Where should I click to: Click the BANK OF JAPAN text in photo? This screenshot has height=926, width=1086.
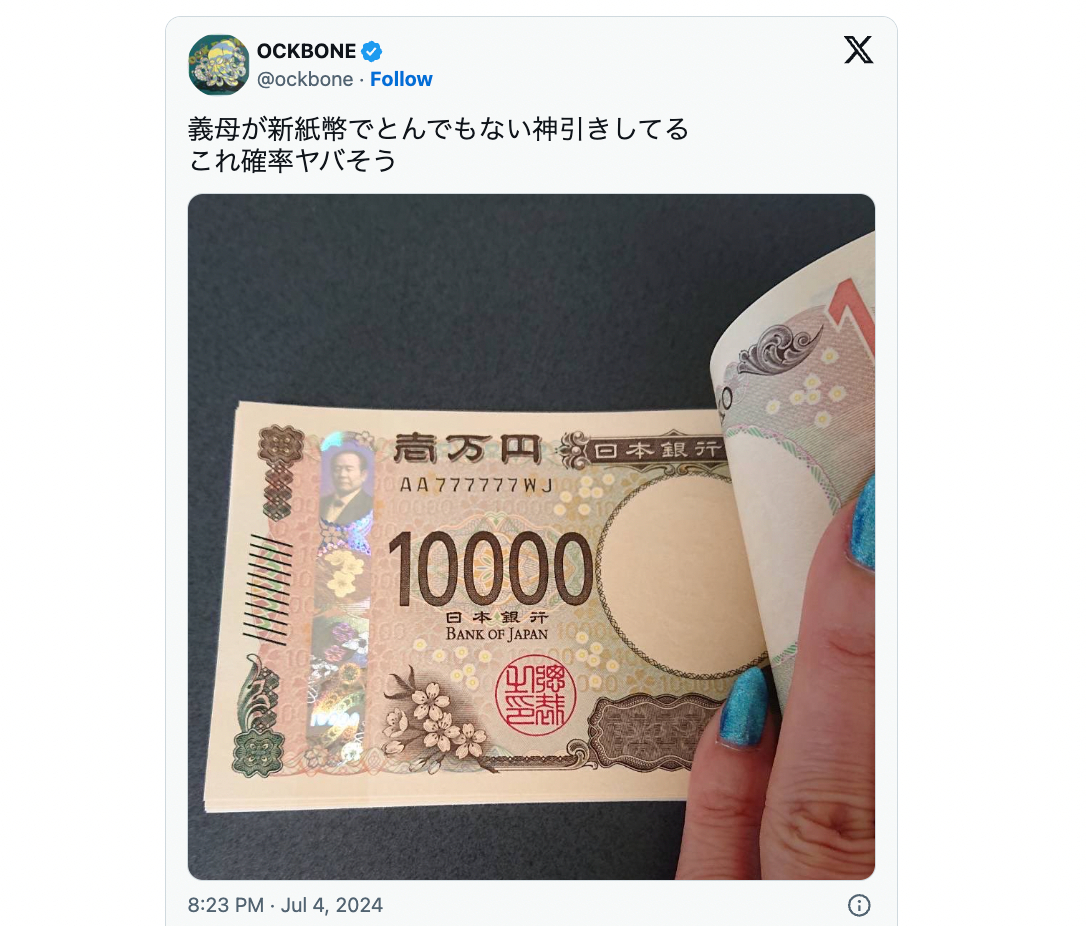(x=497, y=634)
